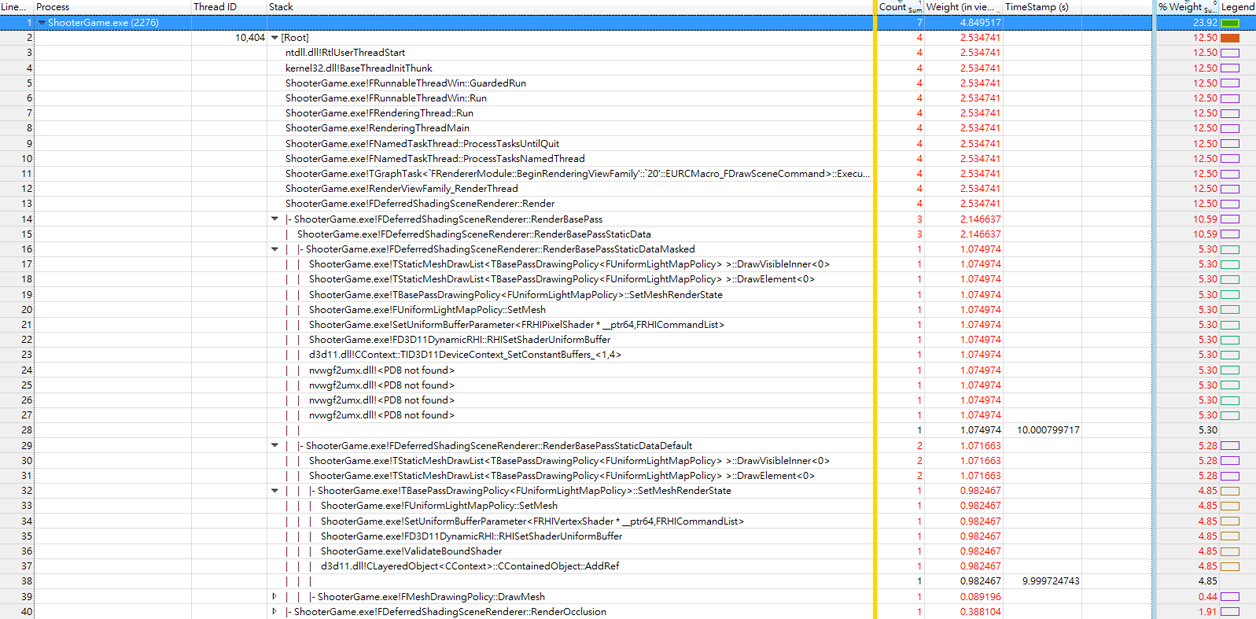Screen dimensions: 1256x619
Task: Click the 23.92 percent weight cell
Action: [1205, 23]
